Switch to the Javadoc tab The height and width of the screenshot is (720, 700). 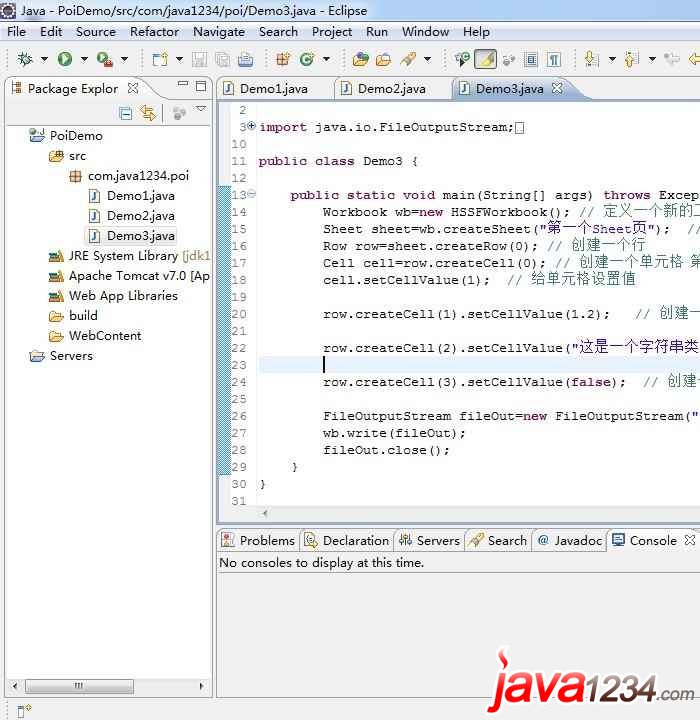570,540
